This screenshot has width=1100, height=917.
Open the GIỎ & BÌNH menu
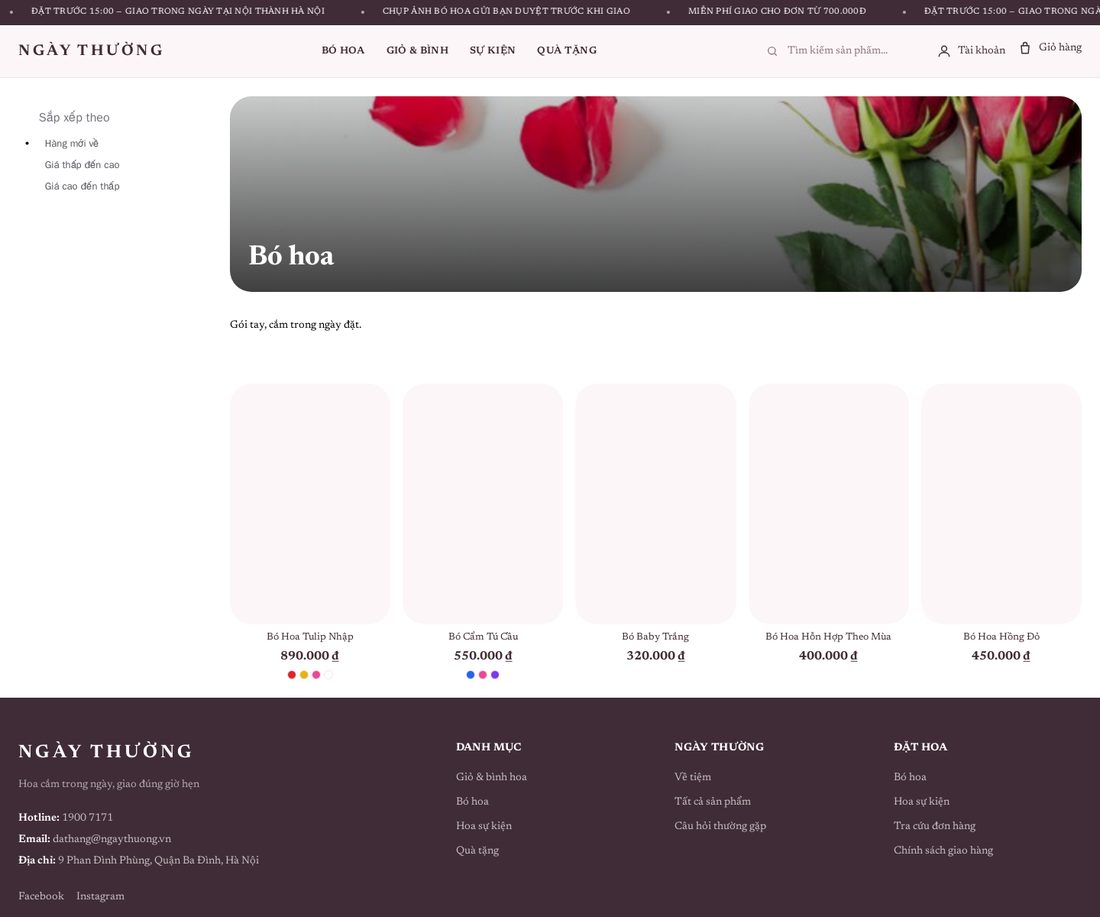coord(417,51)
